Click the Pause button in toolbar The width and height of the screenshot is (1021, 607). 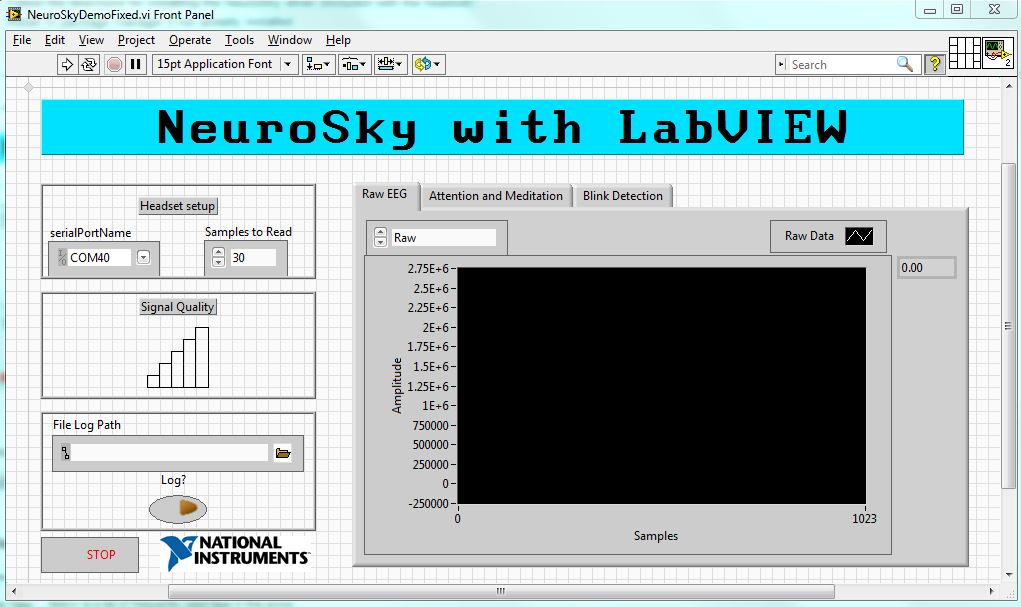[x=135, y=64]
